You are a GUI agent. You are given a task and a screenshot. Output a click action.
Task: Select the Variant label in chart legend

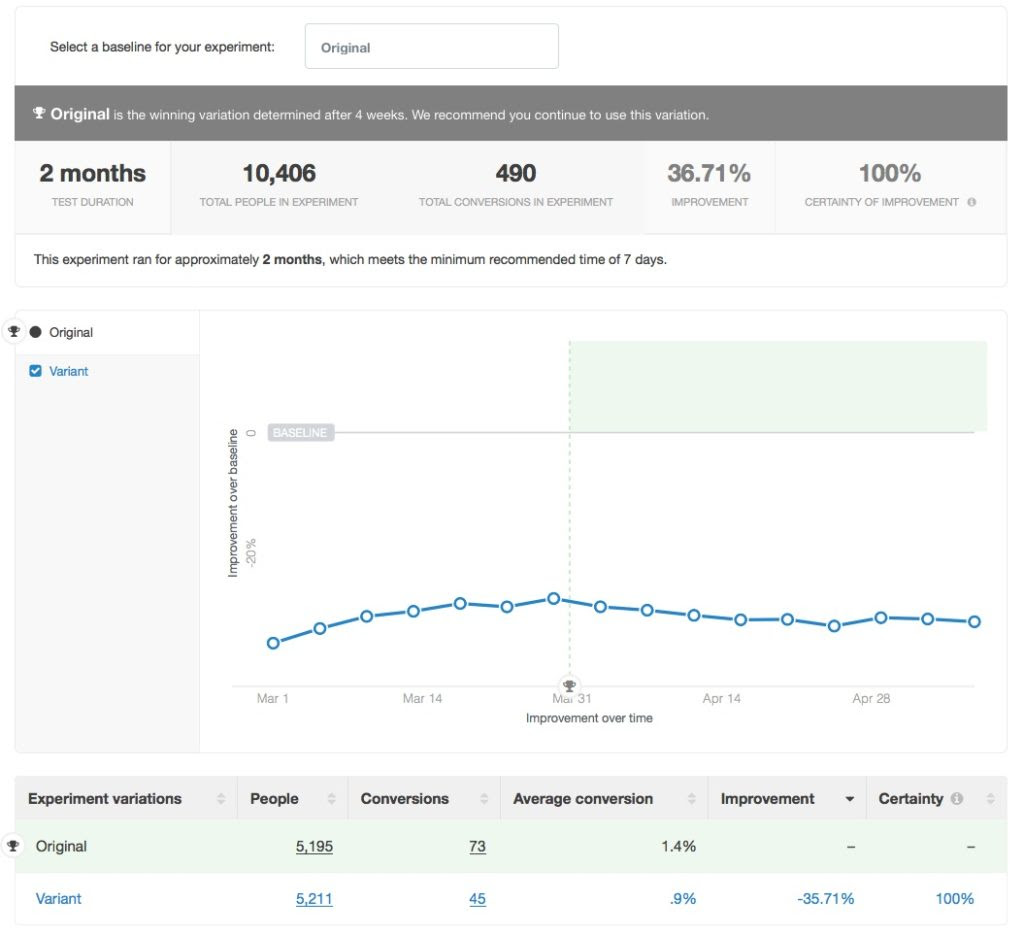69,371
